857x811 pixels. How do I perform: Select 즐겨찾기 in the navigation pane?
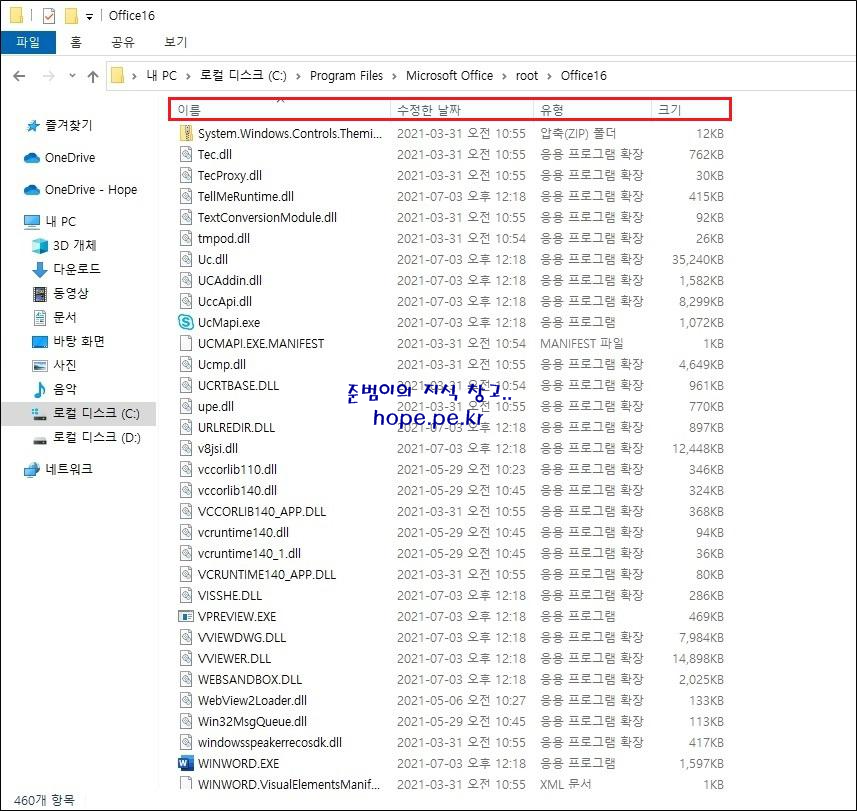[68, 126]
